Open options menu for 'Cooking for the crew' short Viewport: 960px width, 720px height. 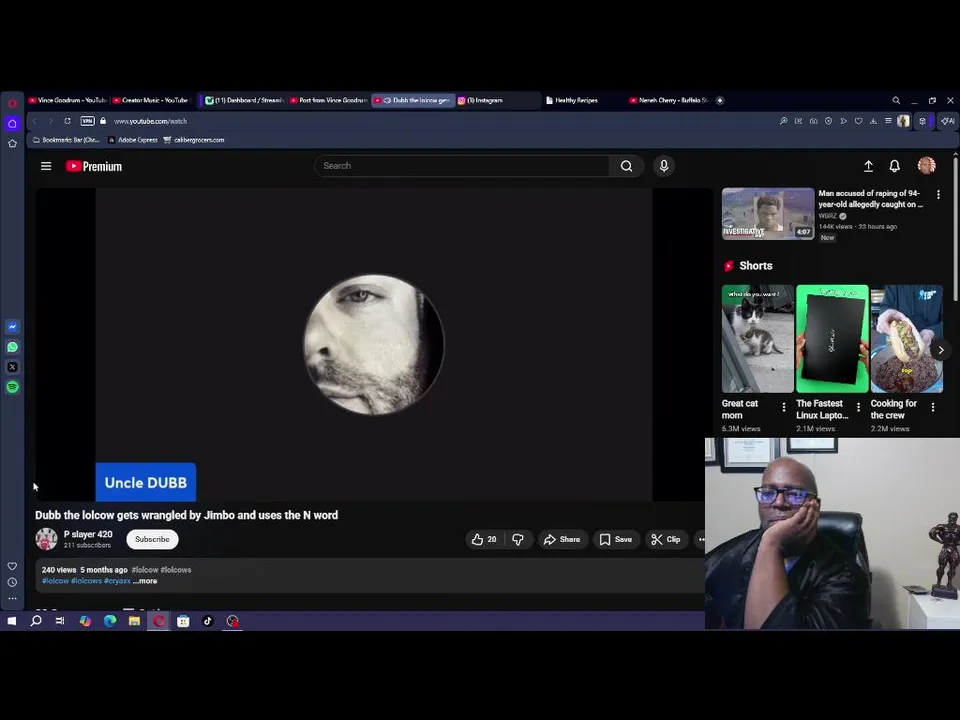pos(932,407)
